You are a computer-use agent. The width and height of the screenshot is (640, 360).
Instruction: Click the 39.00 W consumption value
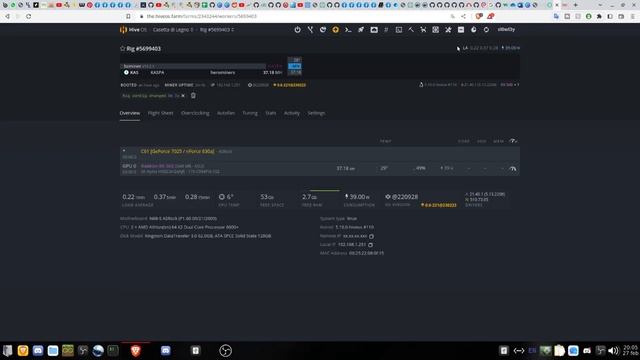(357, 197)
